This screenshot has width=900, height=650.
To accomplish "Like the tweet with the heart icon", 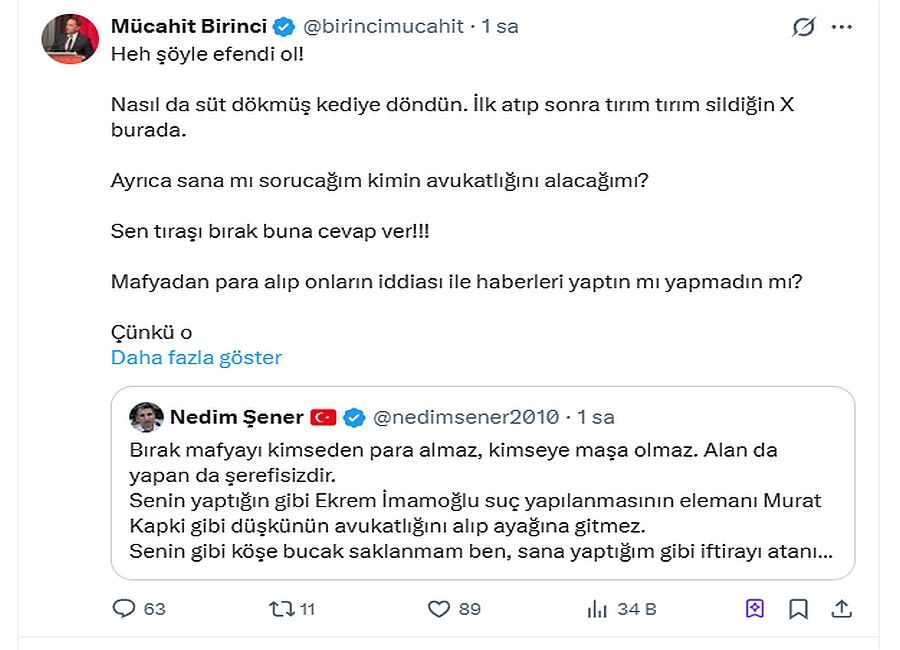I will 439,608.
